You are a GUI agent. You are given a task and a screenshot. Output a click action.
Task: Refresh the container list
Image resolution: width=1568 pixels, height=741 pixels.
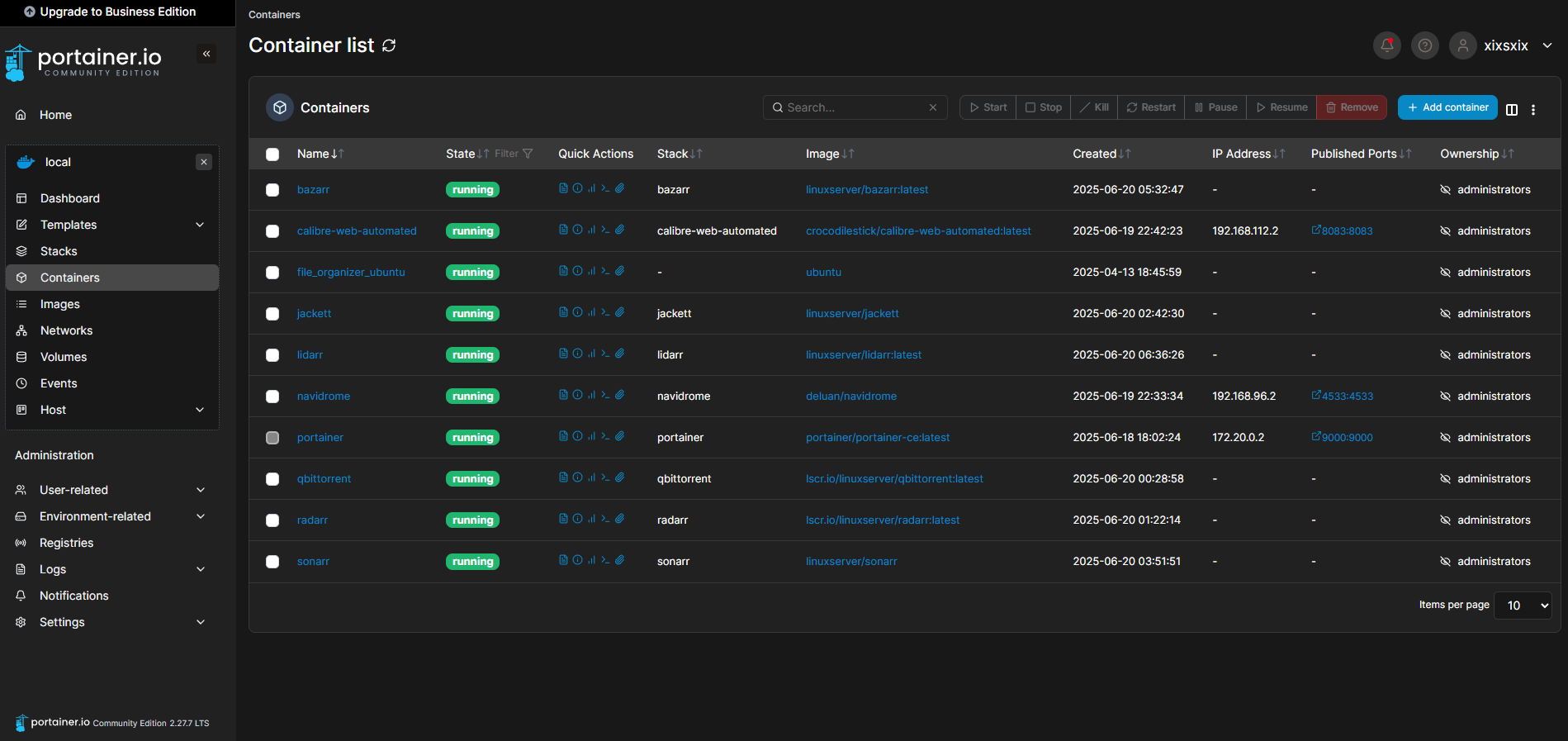pos(389,45)
